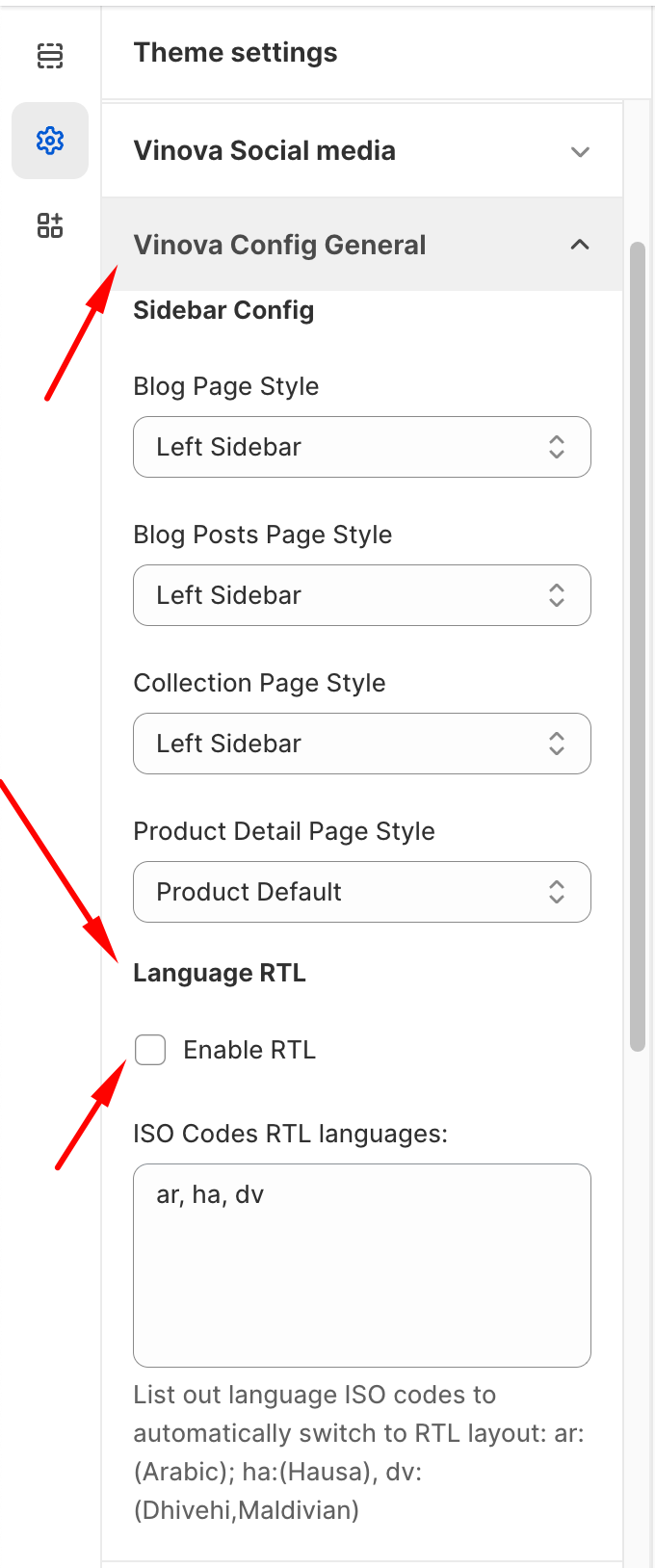Viewport: 655px width, 1568px height.
Task: Open the Product Detail Page Style dropdown
Action: 361,892
